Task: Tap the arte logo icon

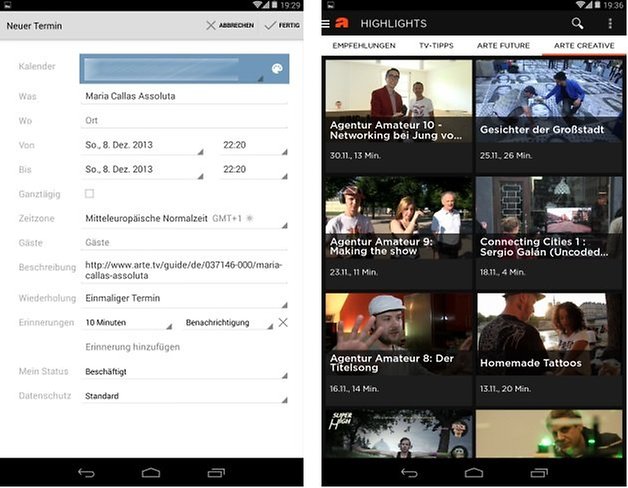Action: click(x=342, y=23)
